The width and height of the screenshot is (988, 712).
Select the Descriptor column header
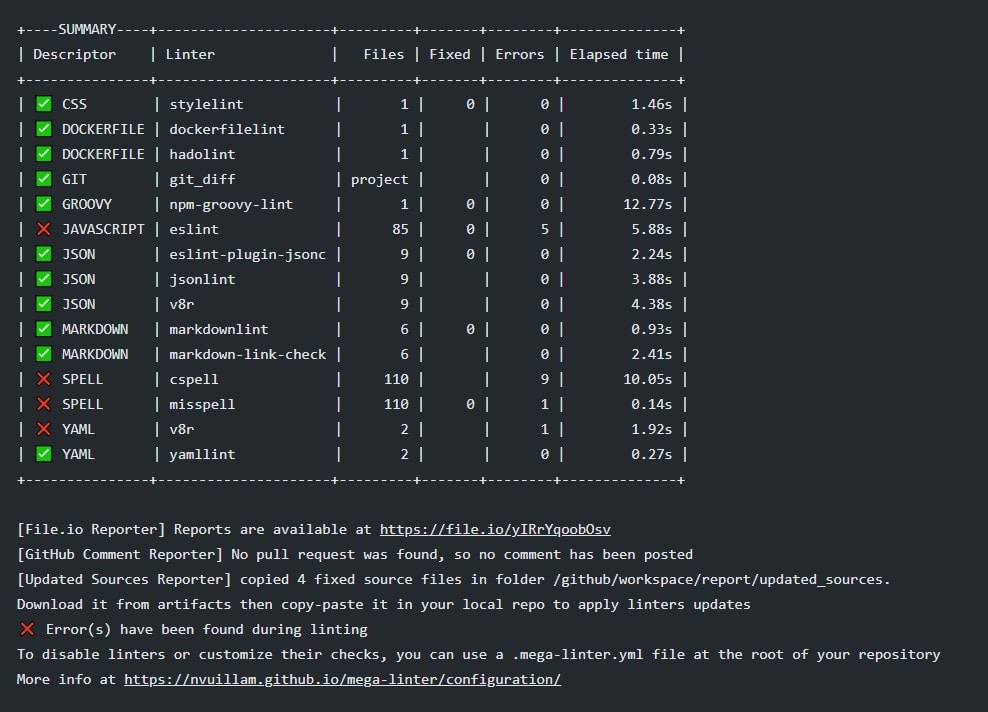tap(74, 54)
